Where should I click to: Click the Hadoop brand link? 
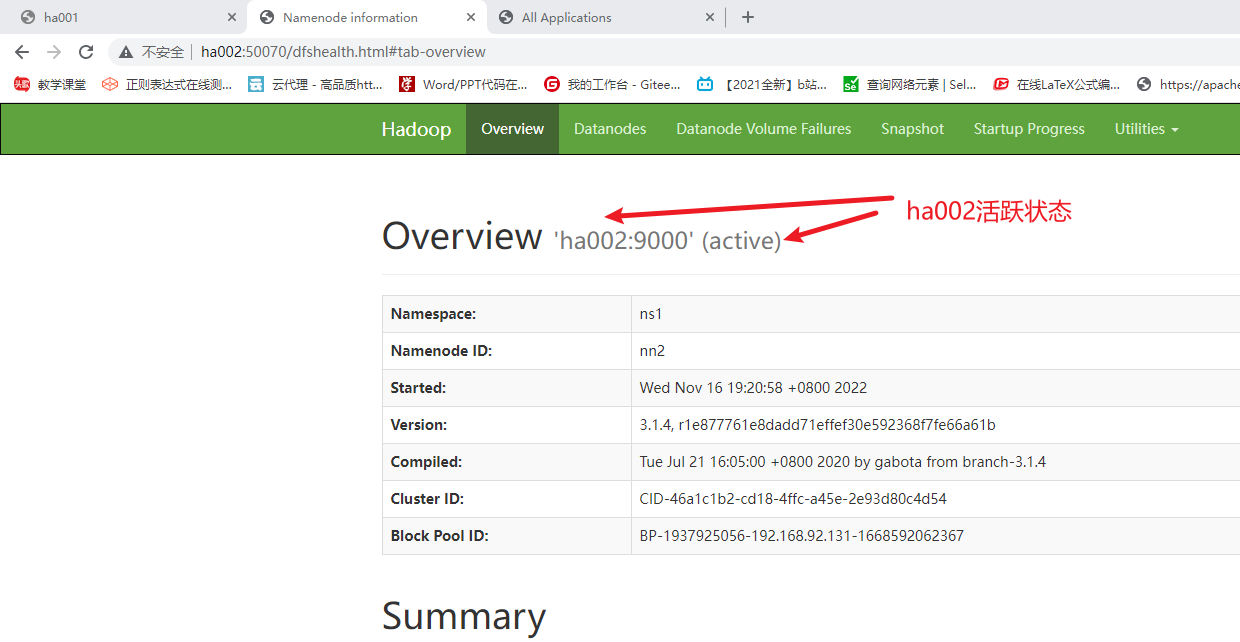pos(416,129)
